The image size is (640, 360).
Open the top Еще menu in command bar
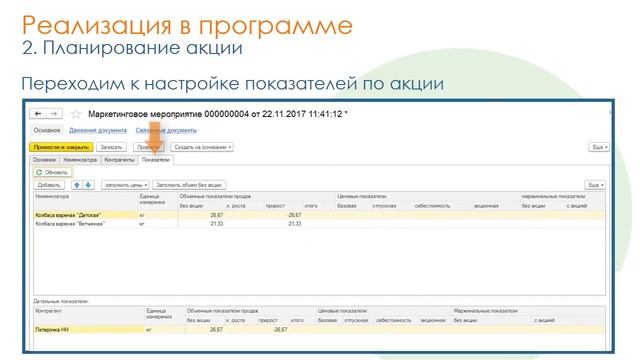[599, 147]
